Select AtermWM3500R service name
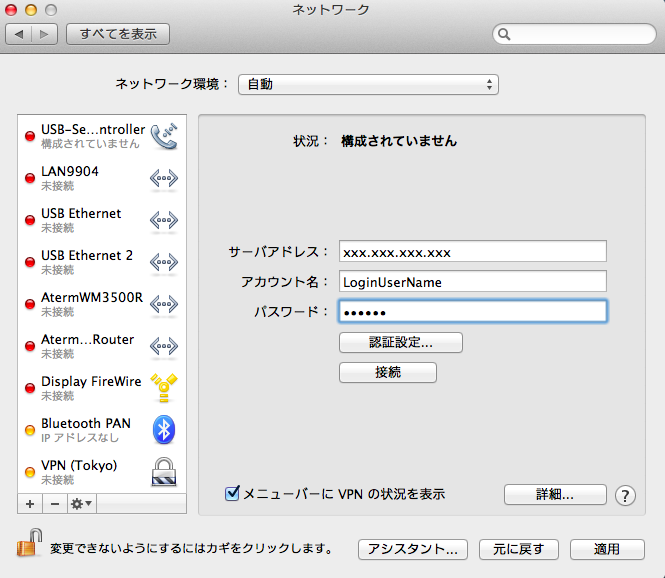 (x=92, y=297)
